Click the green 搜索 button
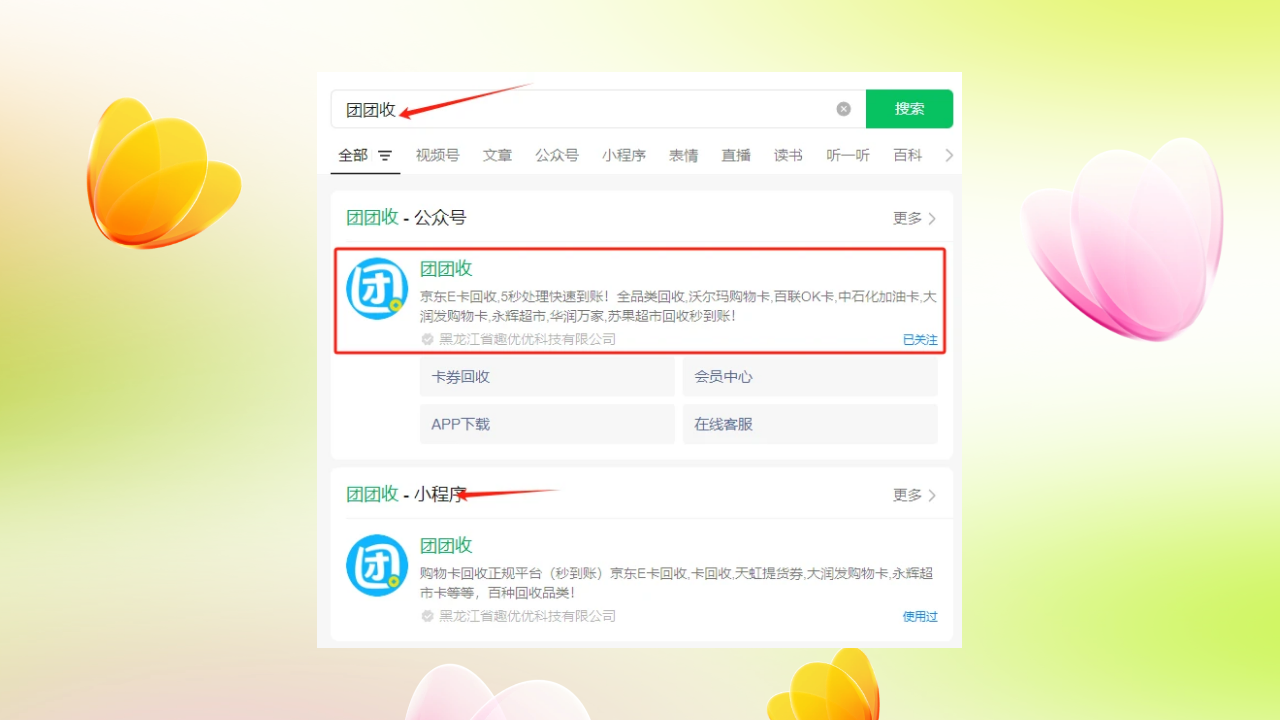Screen dimensions: 1280x720 pos(909,109)
